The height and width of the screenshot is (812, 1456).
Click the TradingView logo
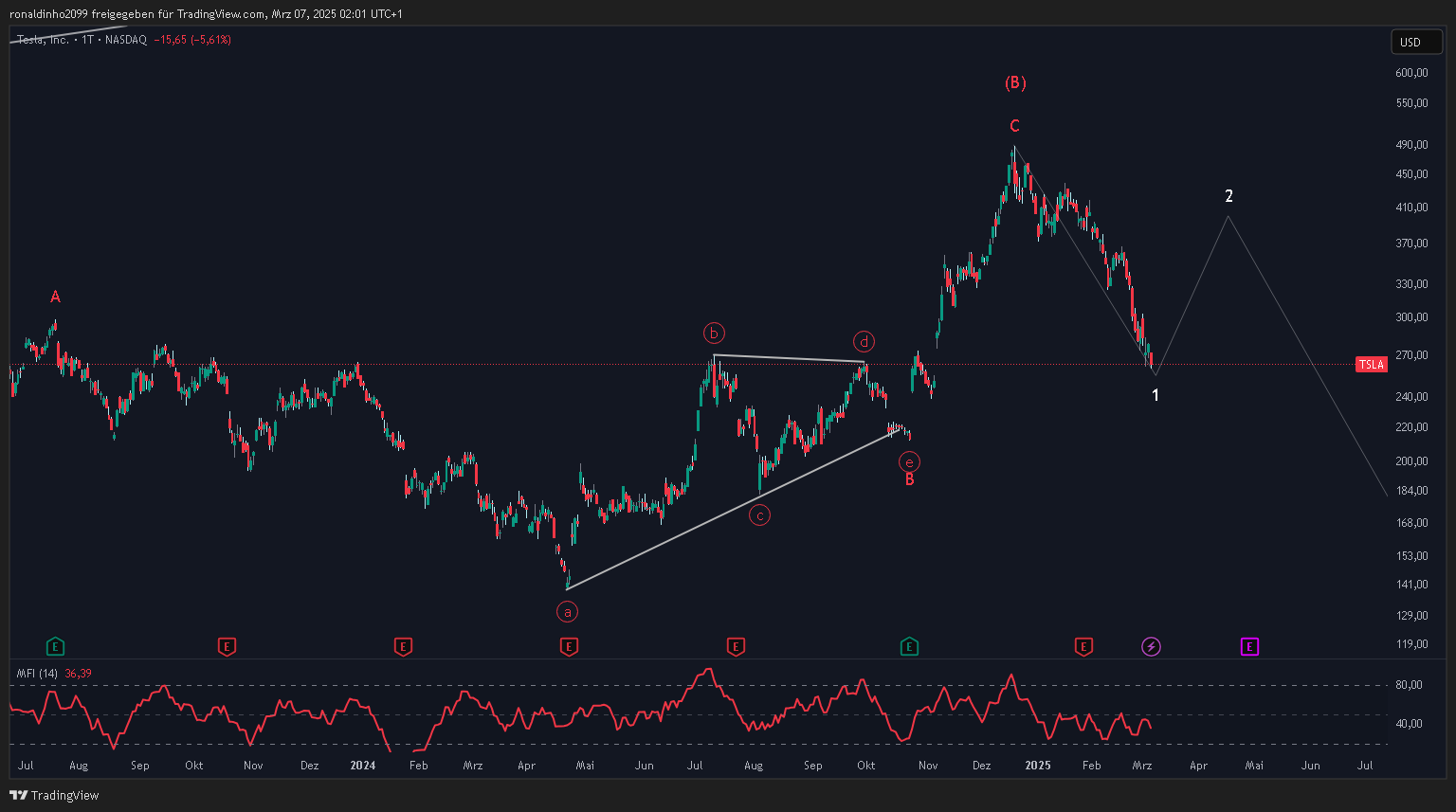[54, 795]
